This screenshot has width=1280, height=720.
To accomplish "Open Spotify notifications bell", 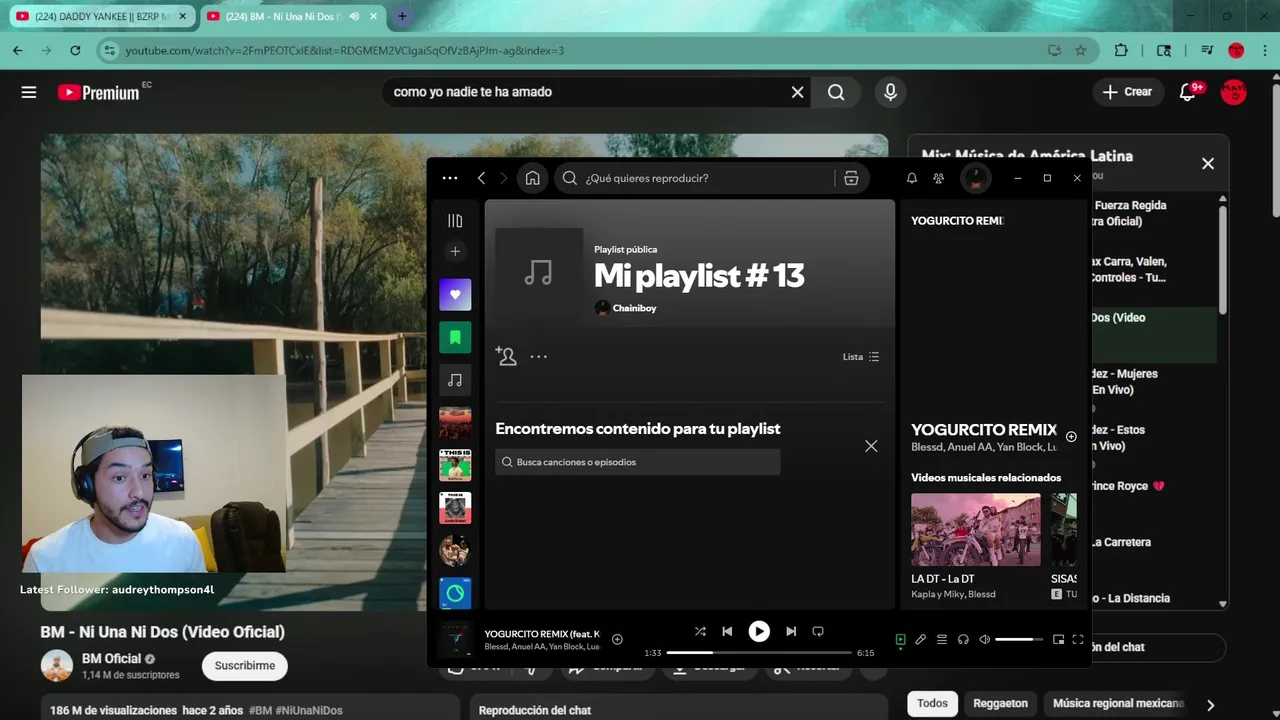I will 912,178.
